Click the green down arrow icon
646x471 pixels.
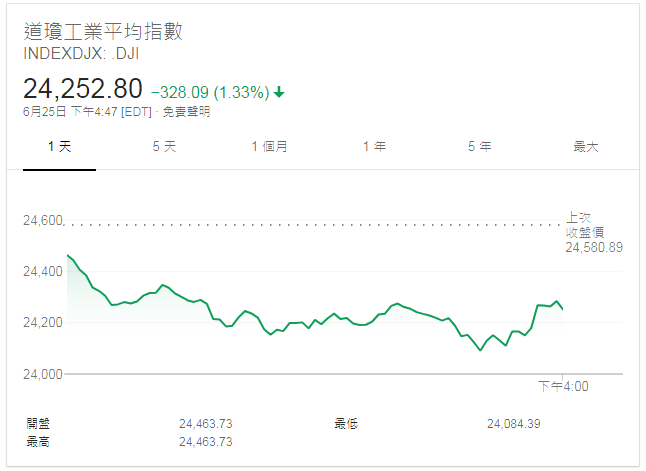coord(279,92)
